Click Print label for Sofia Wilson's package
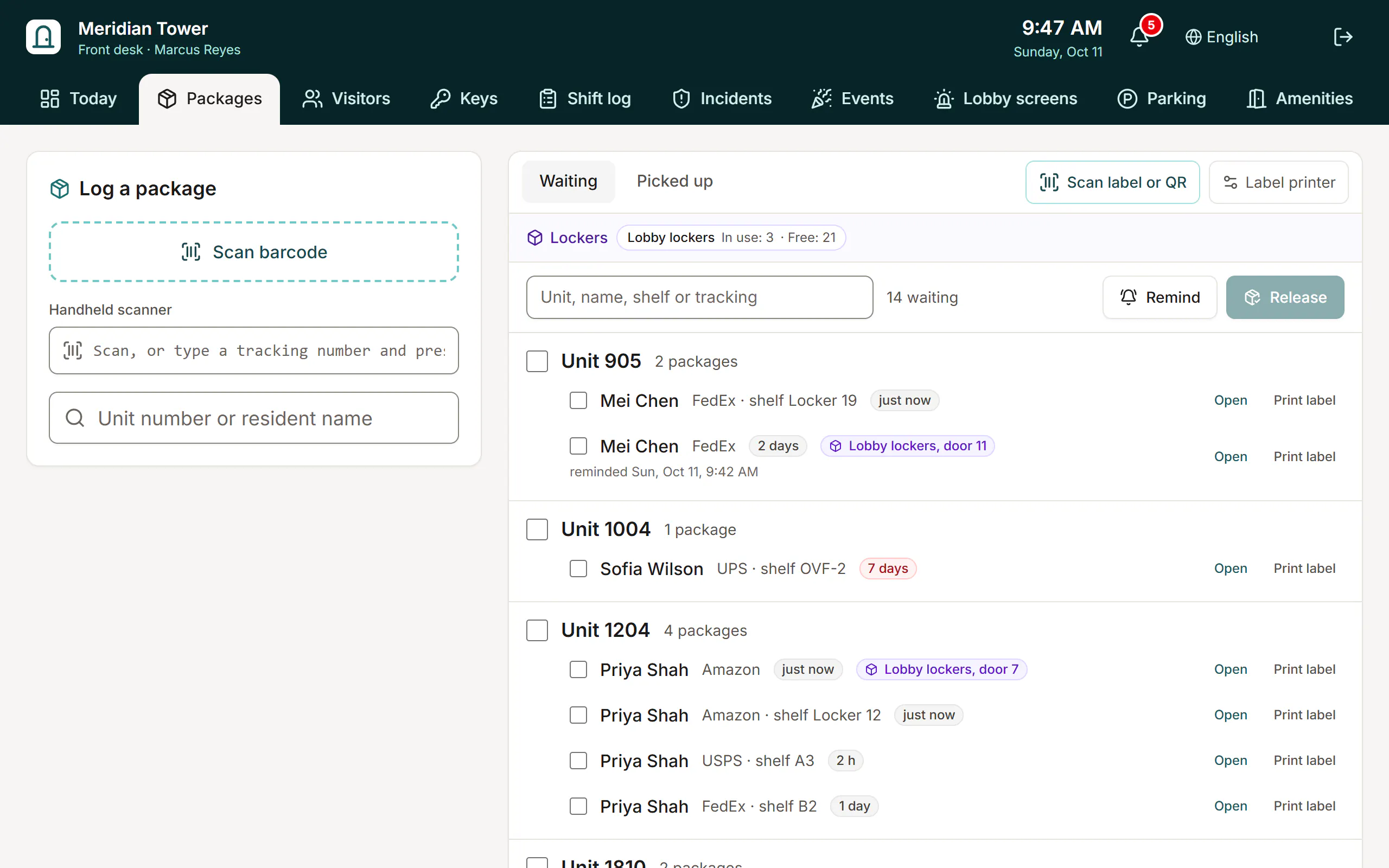This screenshot has height=868, width=1389. click(x=1304, y=569)
